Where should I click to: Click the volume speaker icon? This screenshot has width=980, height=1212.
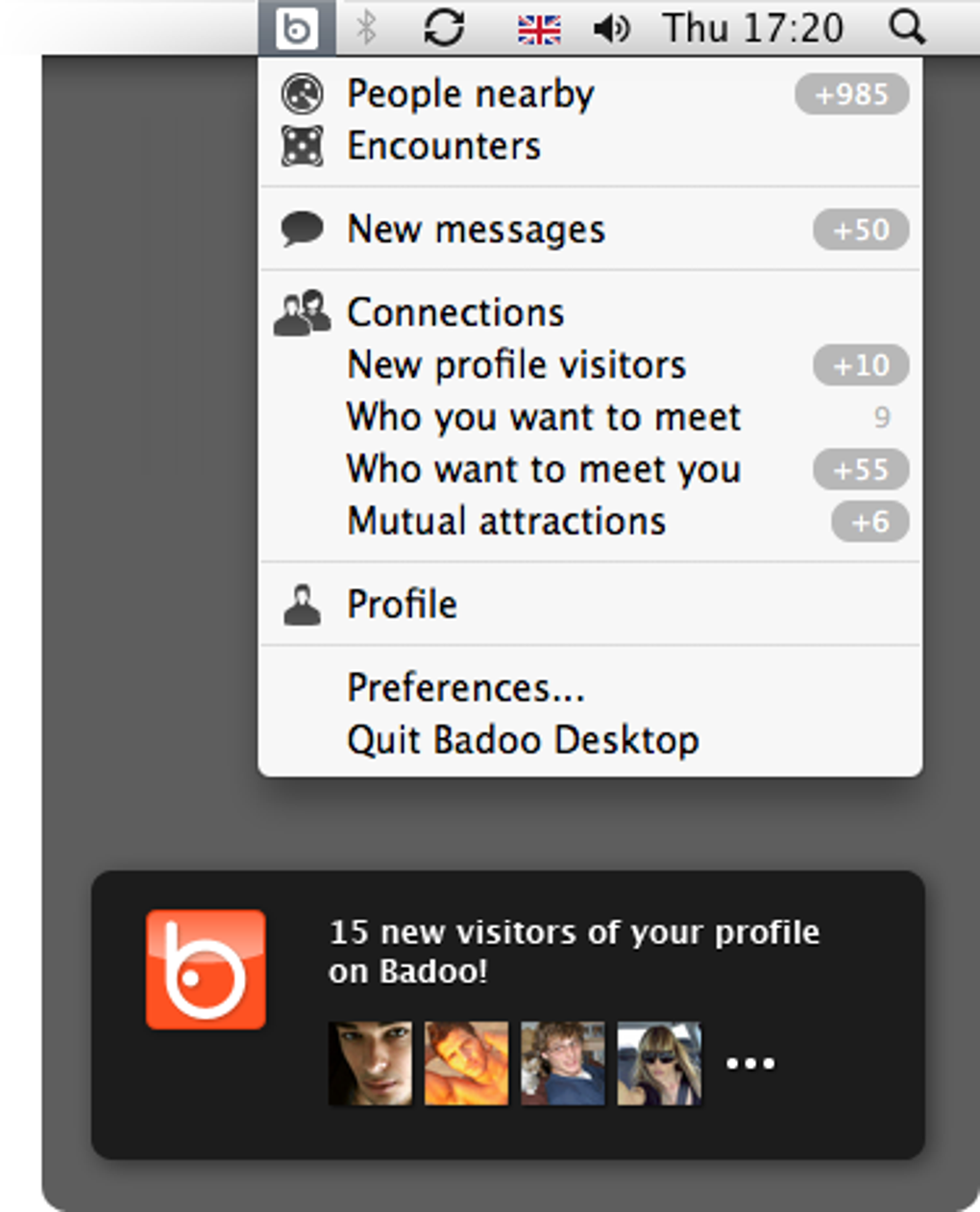[611, 29]
